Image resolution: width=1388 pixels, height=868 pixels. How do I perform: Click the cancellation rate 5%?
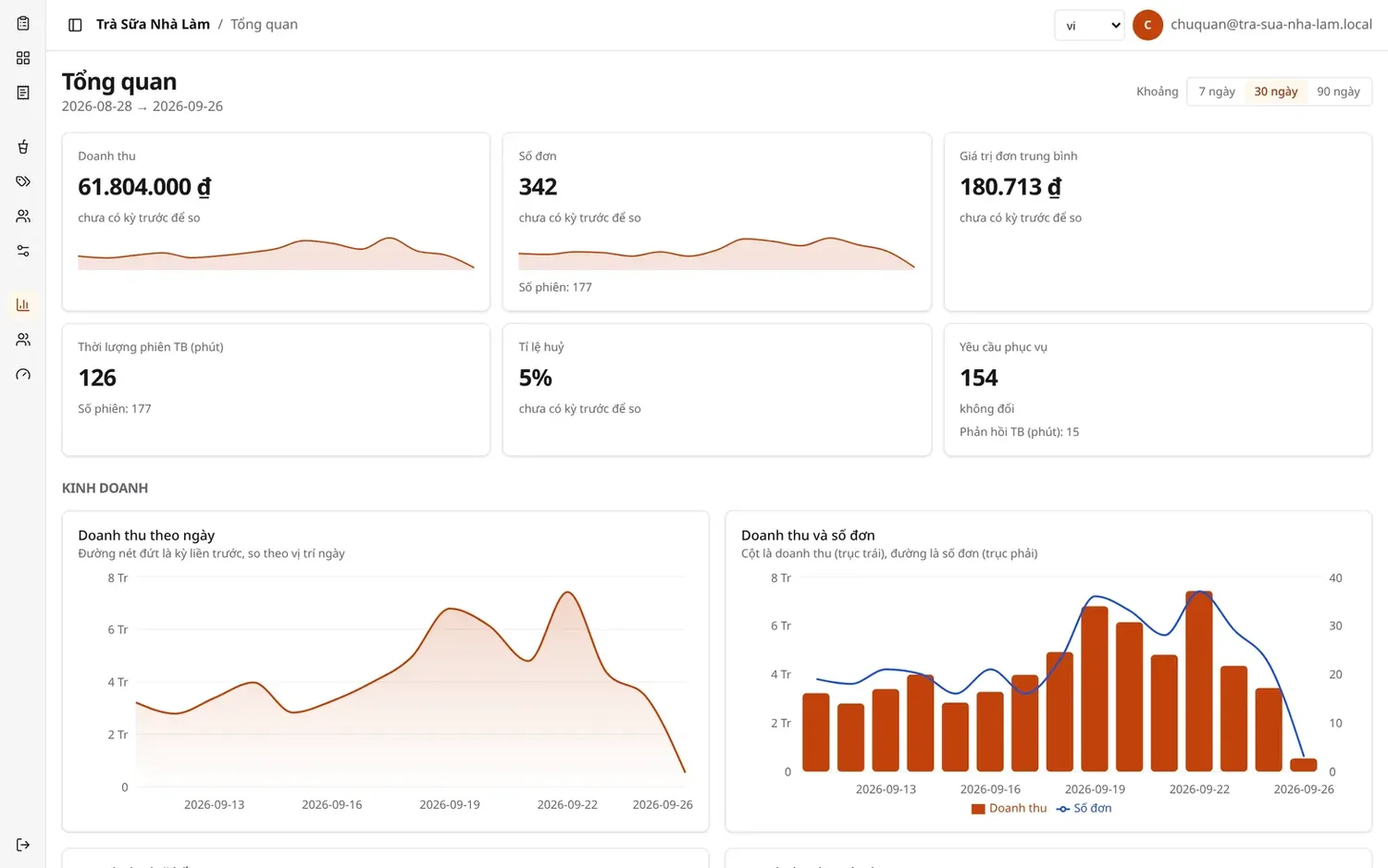point(535,378)
